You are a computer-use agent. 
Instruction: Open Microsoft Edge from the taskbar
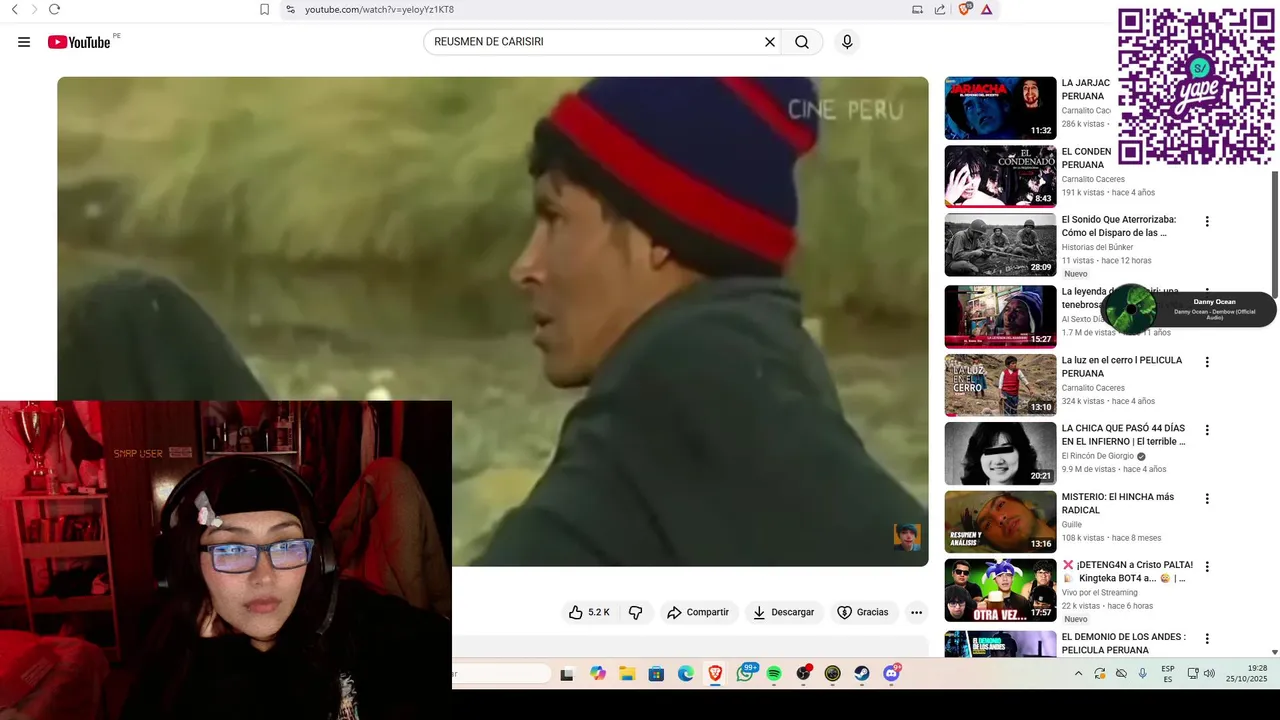[686, 674]
